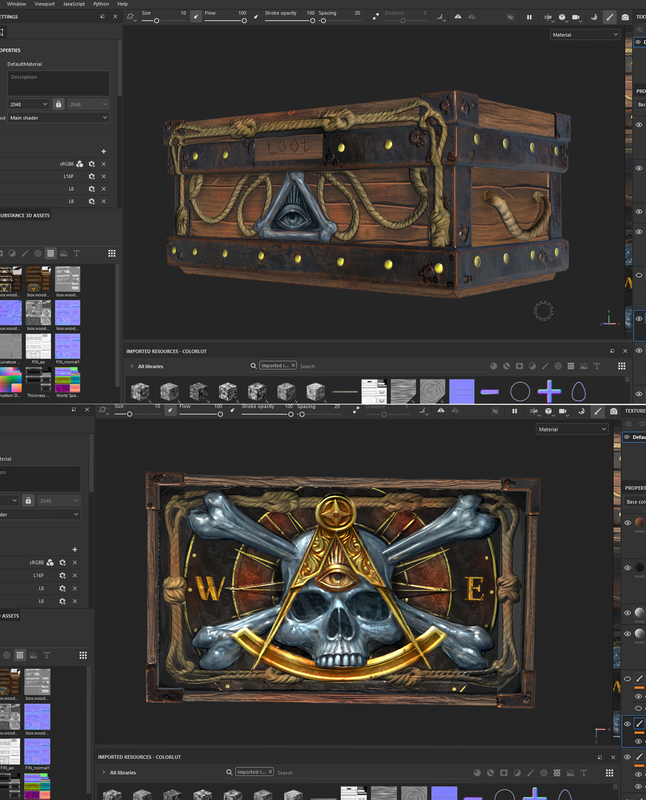646x800 pixels.
Task: Open the 2048 size dropdown in upper settings panel
Action: tap(29, 104)
